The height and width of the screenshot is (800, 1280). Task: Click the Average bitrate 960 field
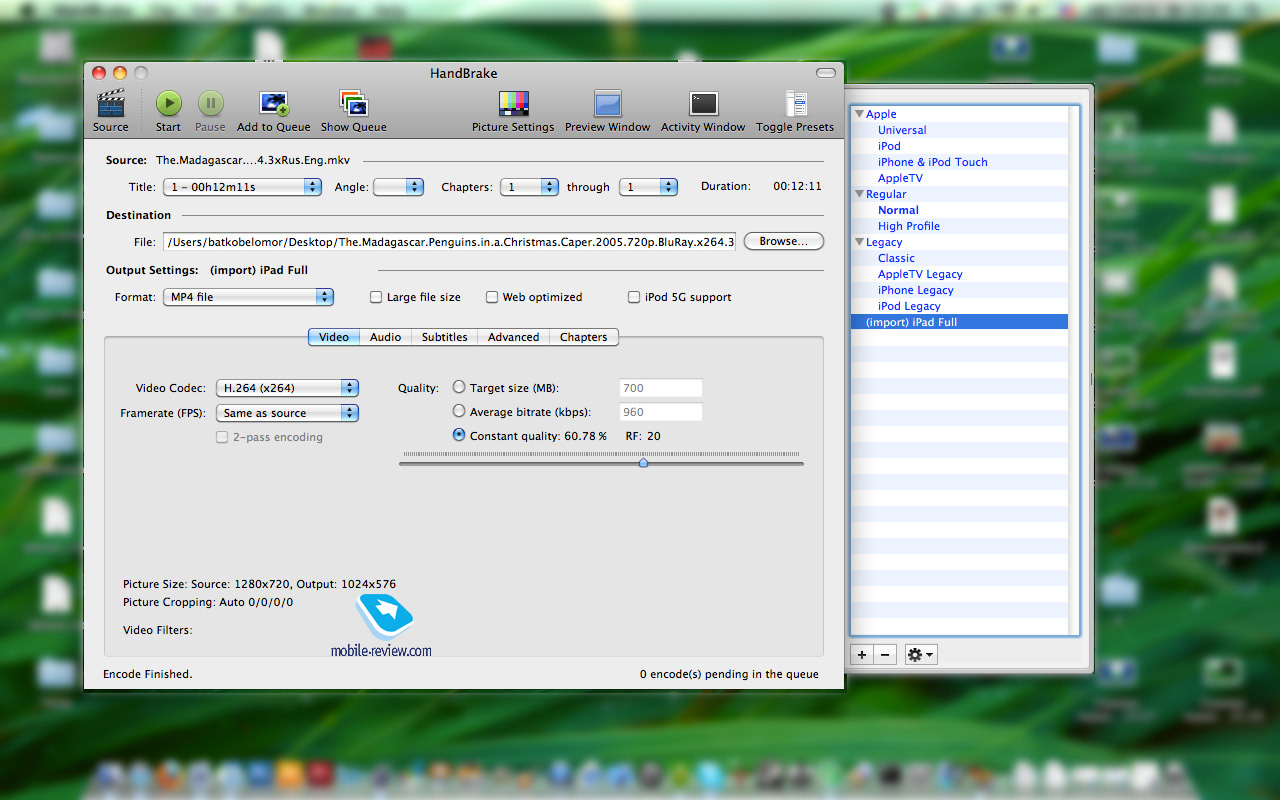(660, 412)
